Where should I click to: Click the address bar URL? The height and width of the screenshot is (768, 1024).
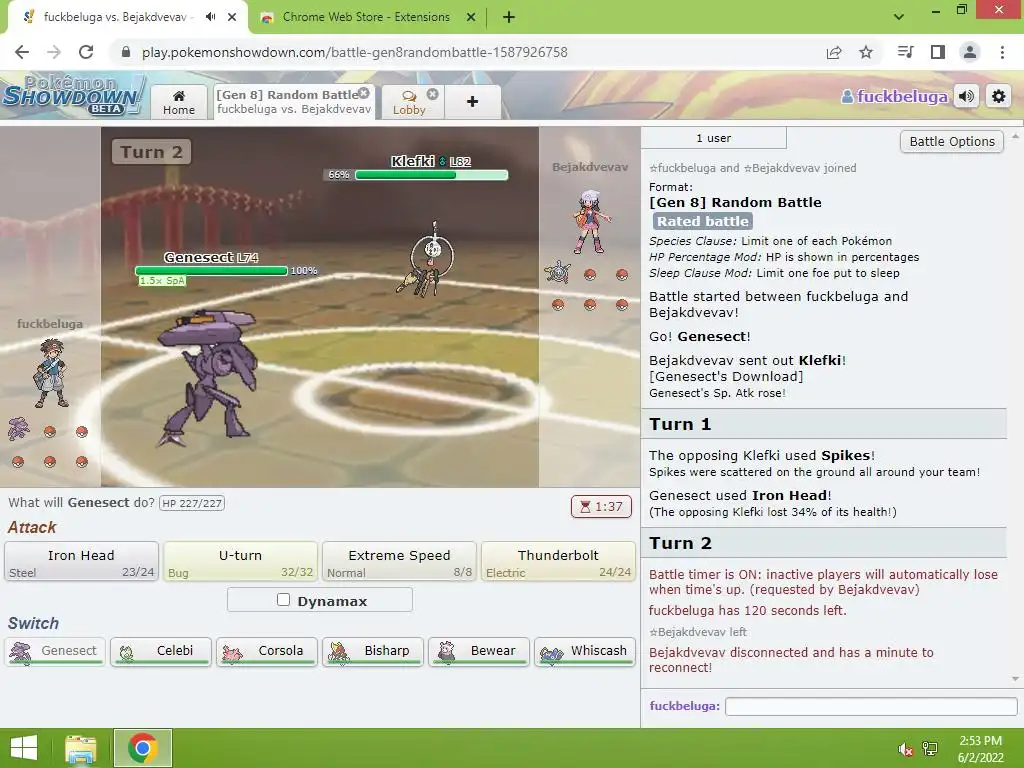click(x=355, y=52)
